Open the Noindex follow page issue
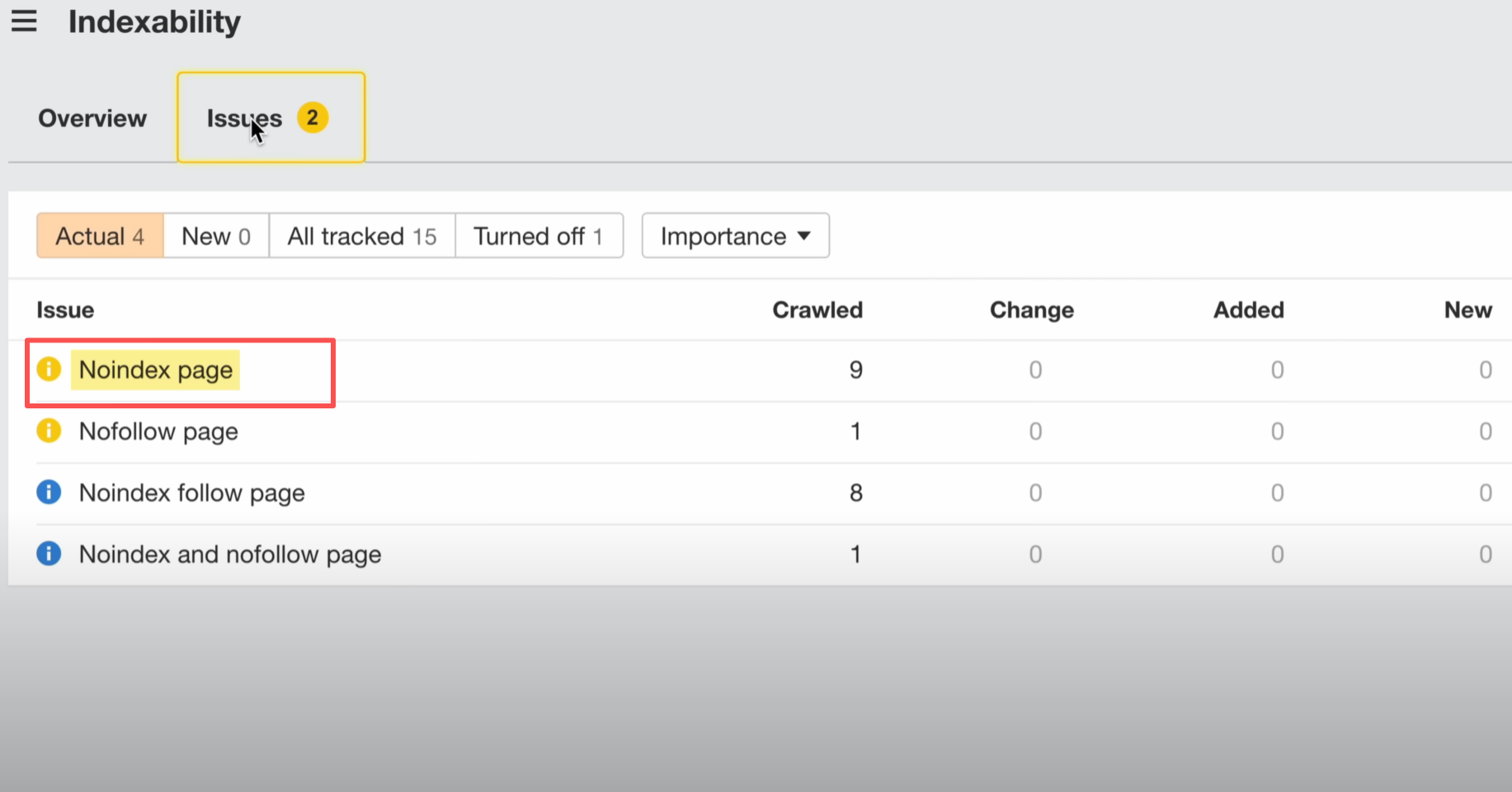Viewport: 1512px width, 792px height. tap(192, 493)
